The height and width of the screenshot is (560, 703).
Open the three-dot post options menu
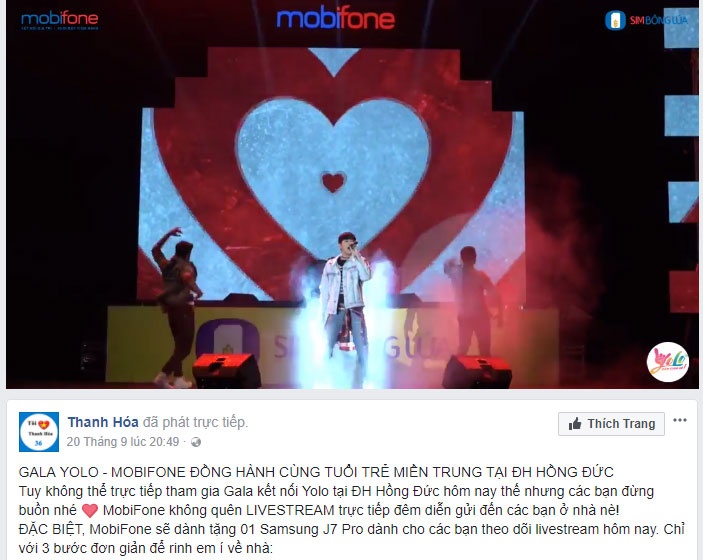[680, 420]
